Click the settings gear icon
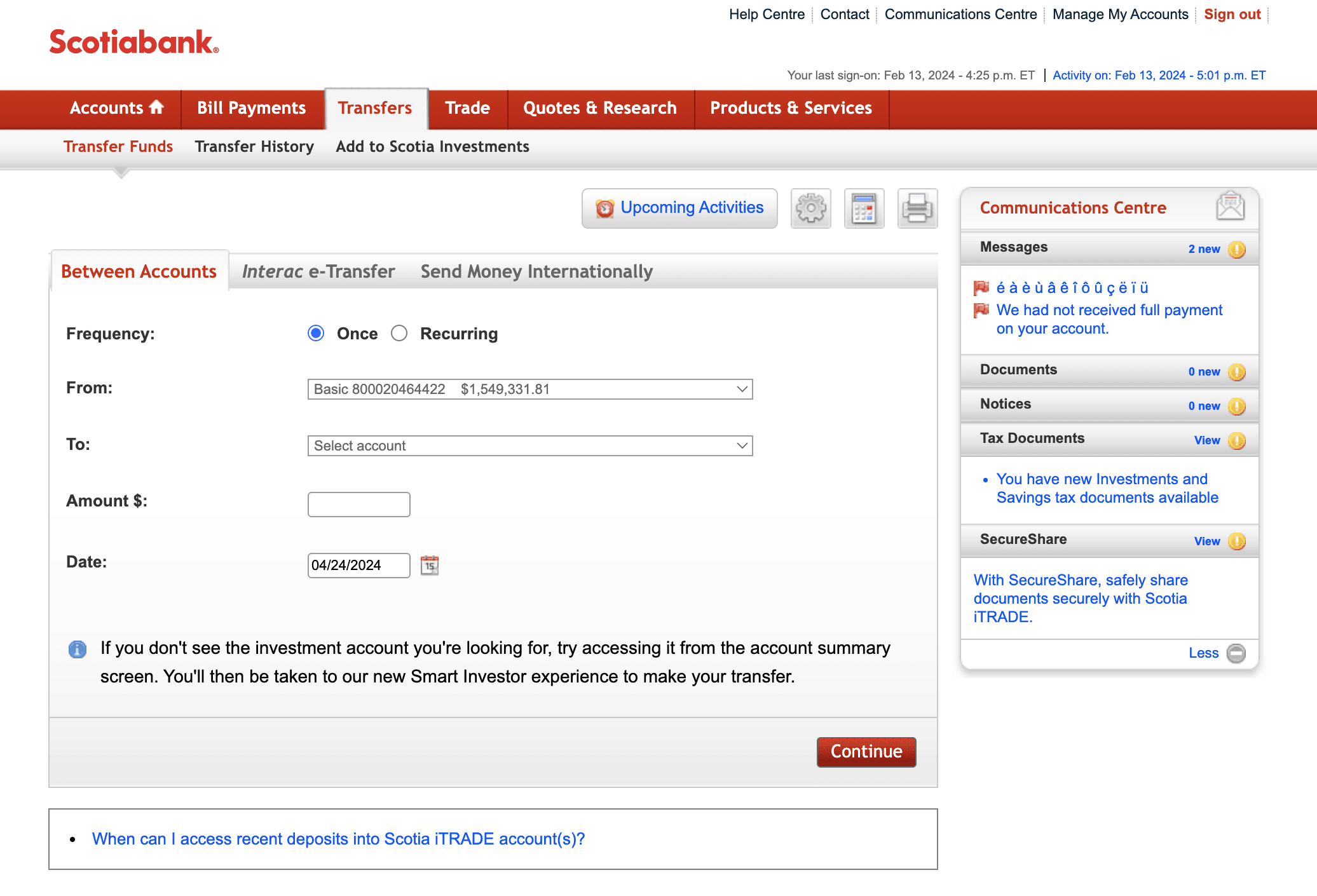 coord(810,208)
